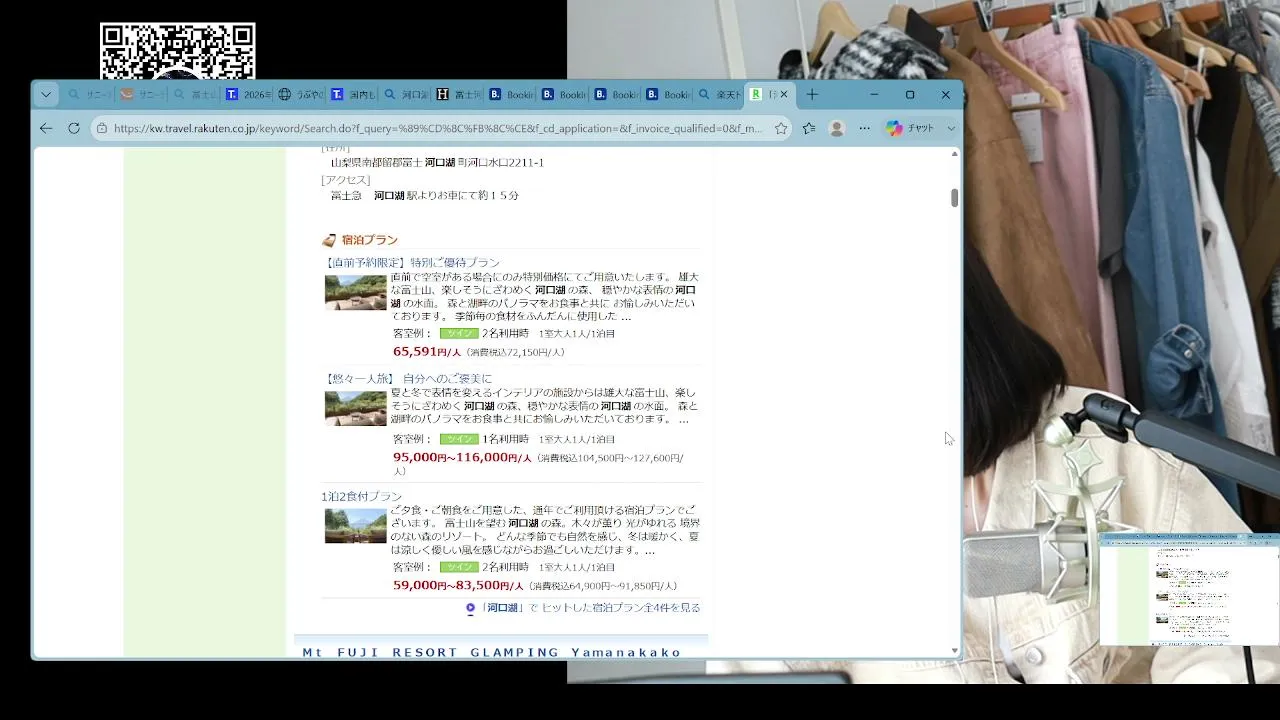Click the page vertical scrollbar thumb
1280x720 pixels.
(955, 198)
